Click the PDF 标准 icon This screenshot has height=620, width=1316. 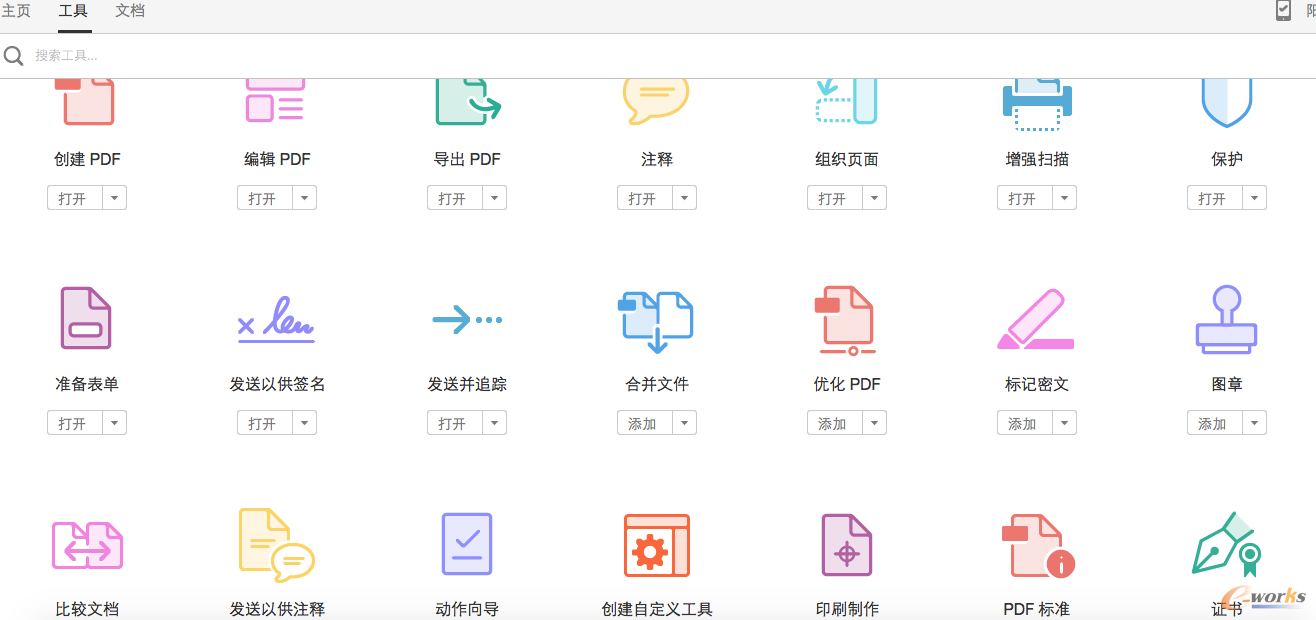pyautogui.click(x=1038, y=546)
